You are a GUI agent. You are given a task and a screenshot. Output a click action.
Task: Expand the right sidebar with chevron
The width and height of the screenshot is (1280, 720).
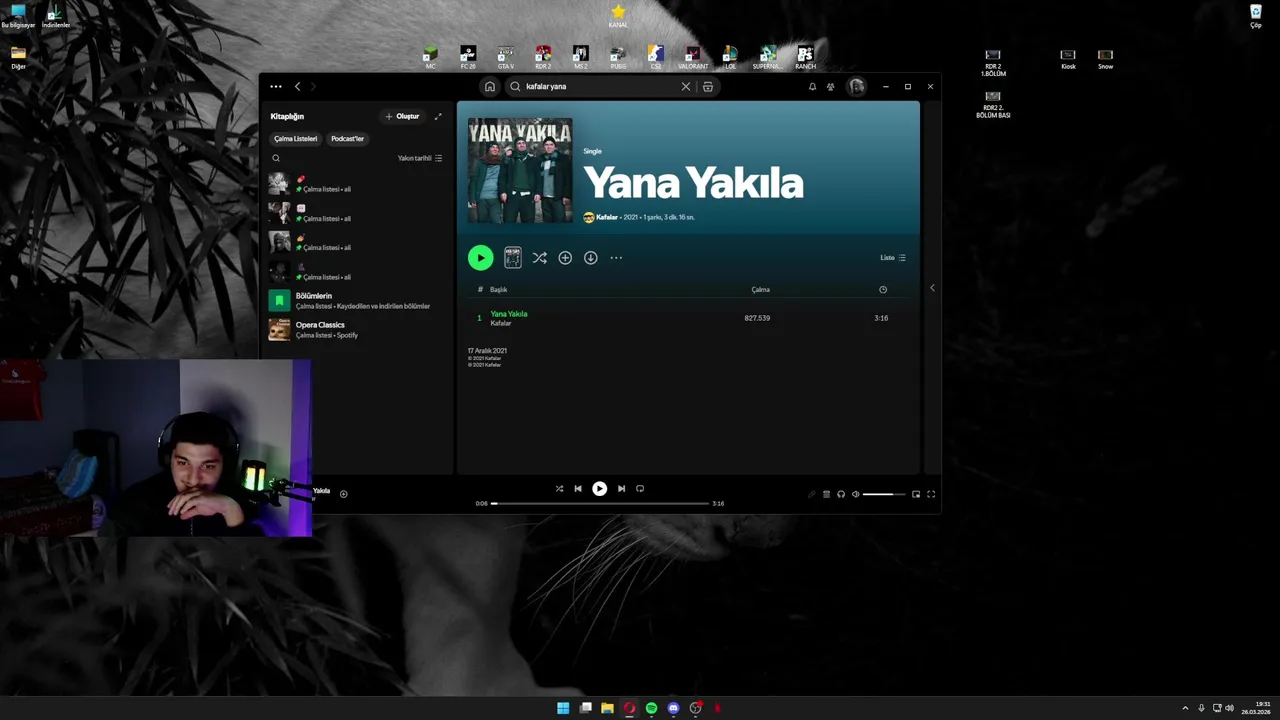point(932,288)
